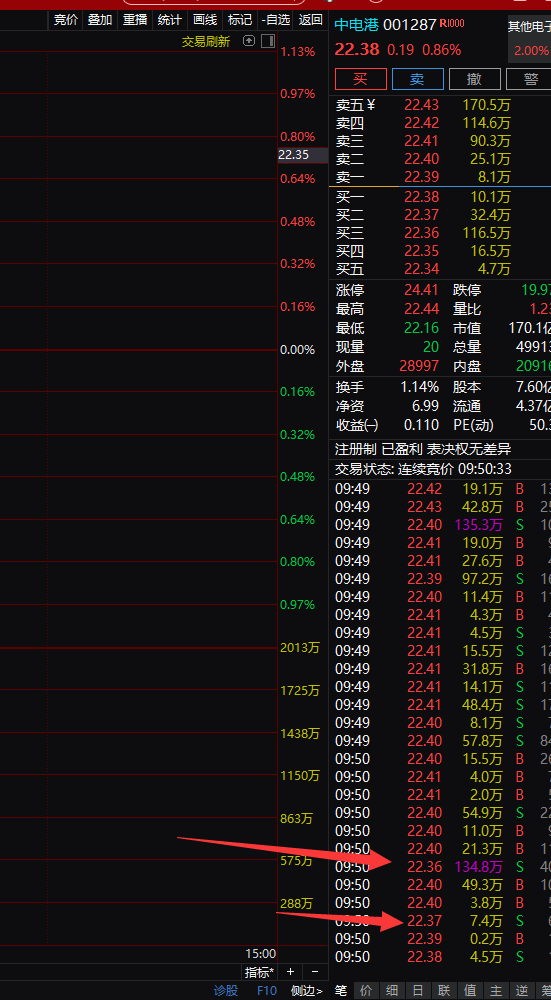Open 诊股 stock diagnosis link

click(226, 990)
